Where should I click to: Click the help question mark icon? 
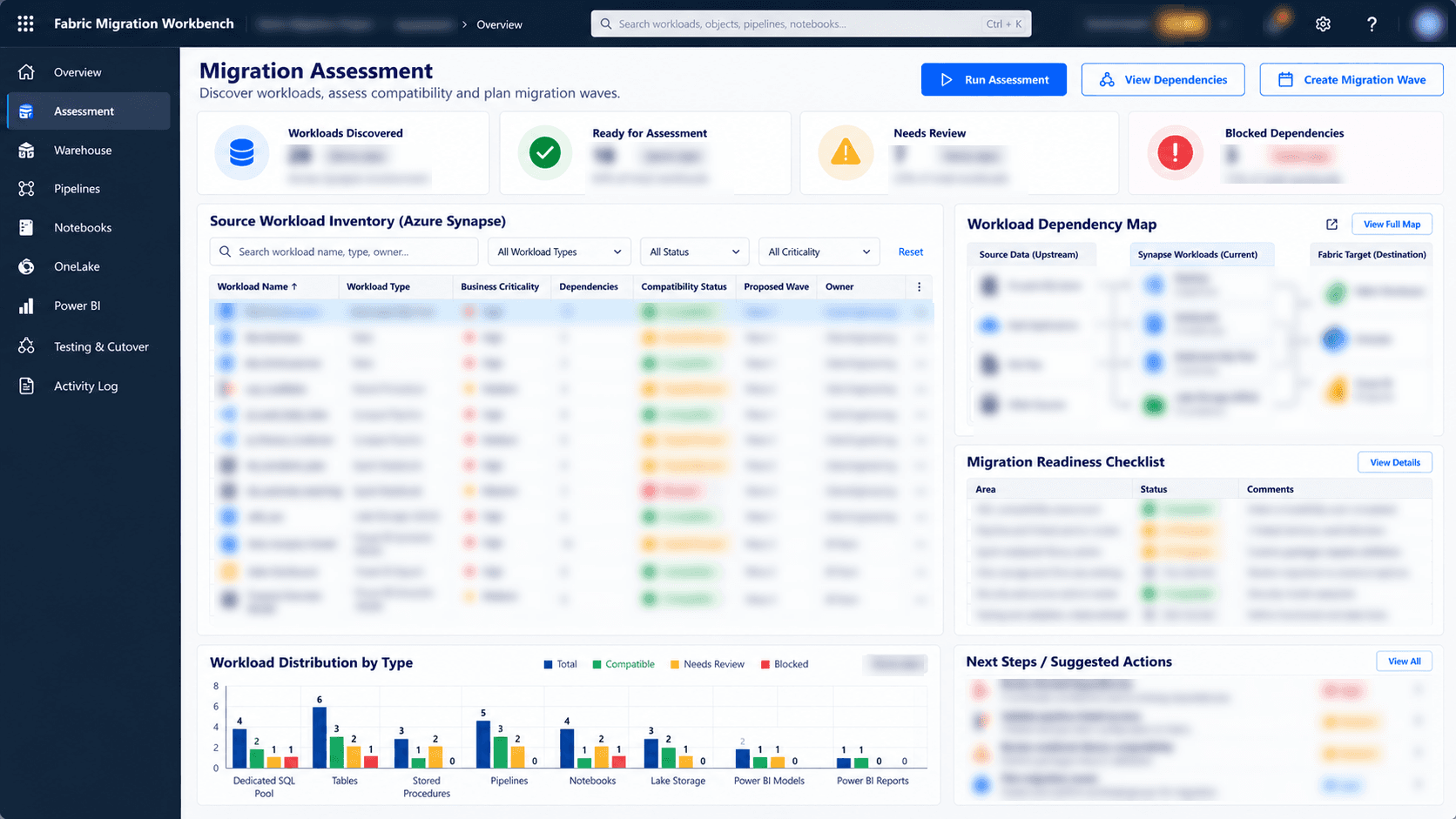1372,24
